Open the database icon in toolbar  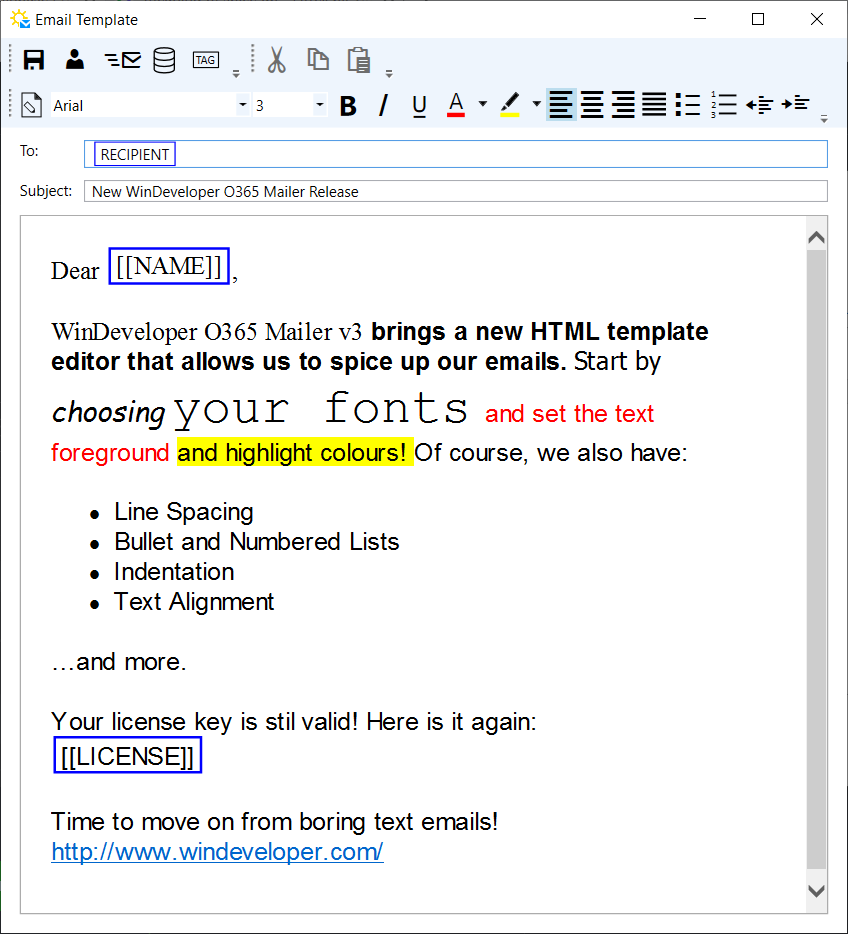164,60
